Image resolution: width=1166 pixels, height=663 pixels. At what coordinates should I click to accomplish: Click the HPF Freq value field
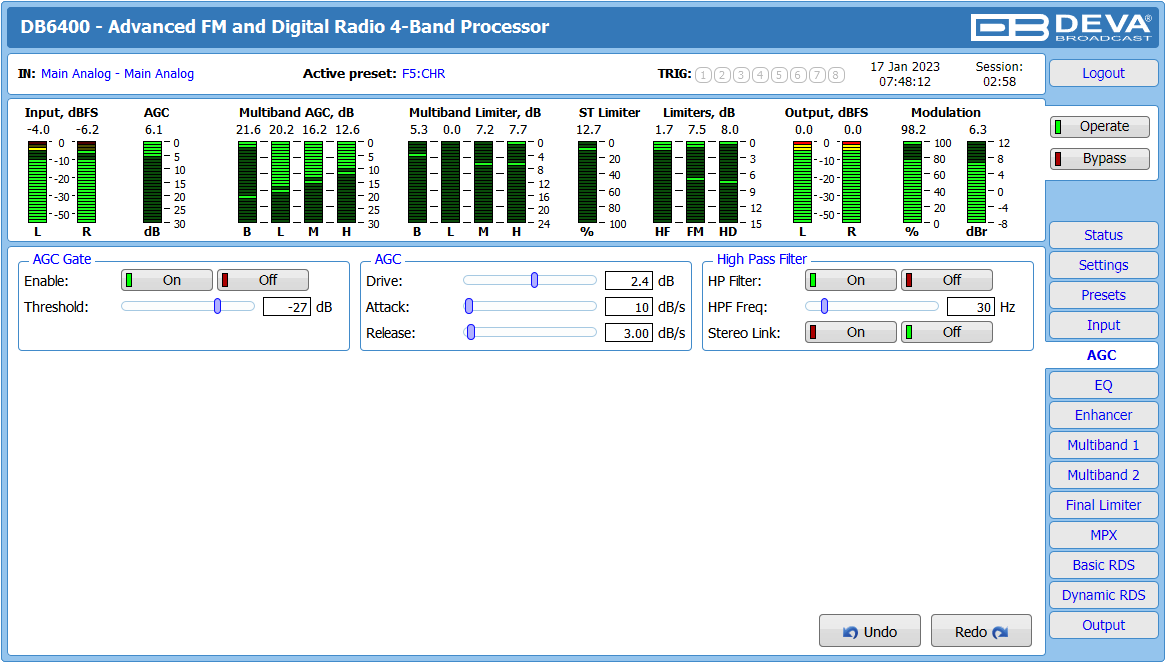(x=971, y=307)
